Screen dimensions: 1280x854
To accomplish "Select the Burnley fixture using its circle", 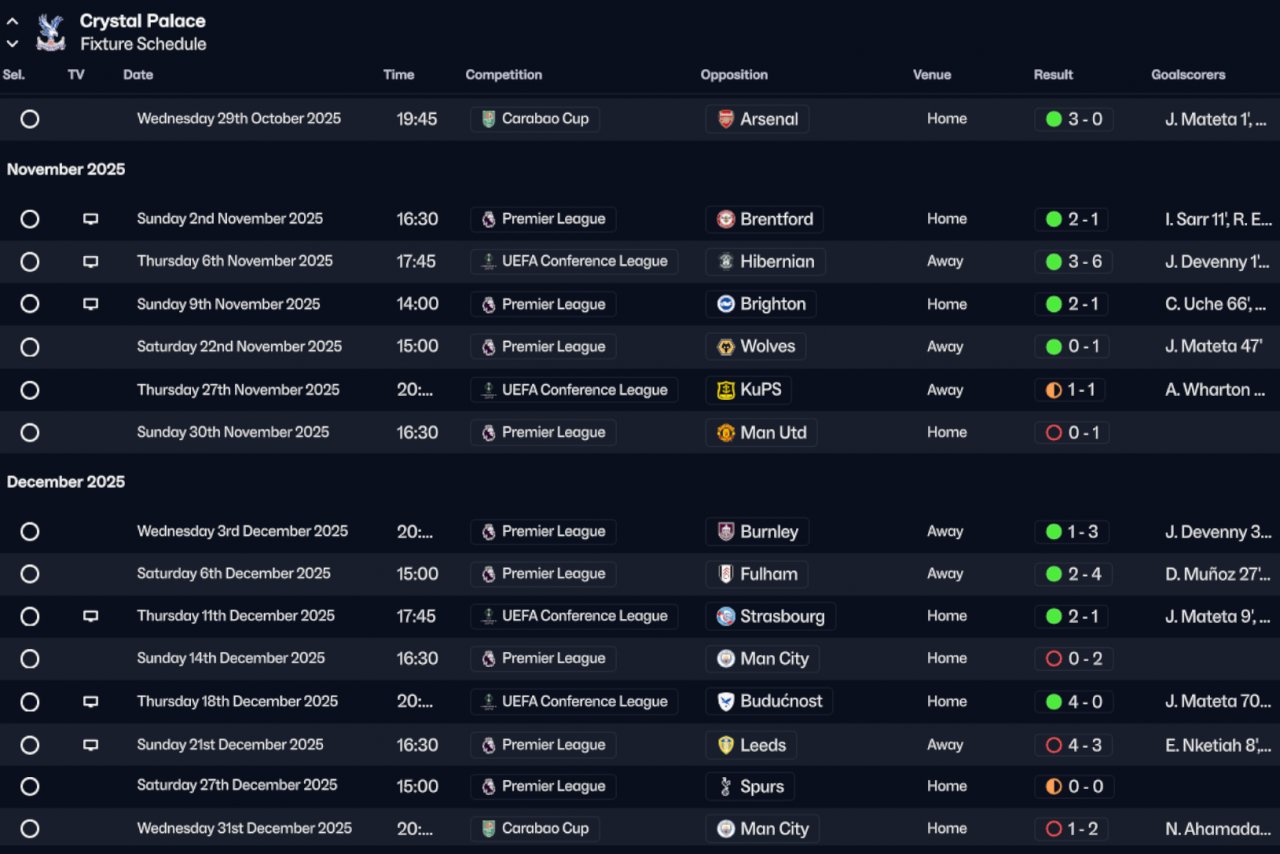I will [x=30, y=531].
